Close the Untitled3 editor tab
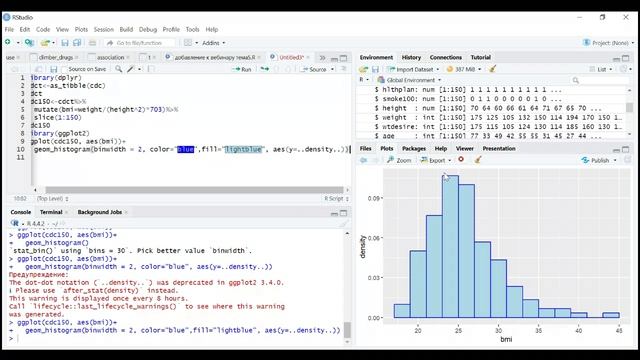Screen dimensions: 640x360 (x=308, y=58)
